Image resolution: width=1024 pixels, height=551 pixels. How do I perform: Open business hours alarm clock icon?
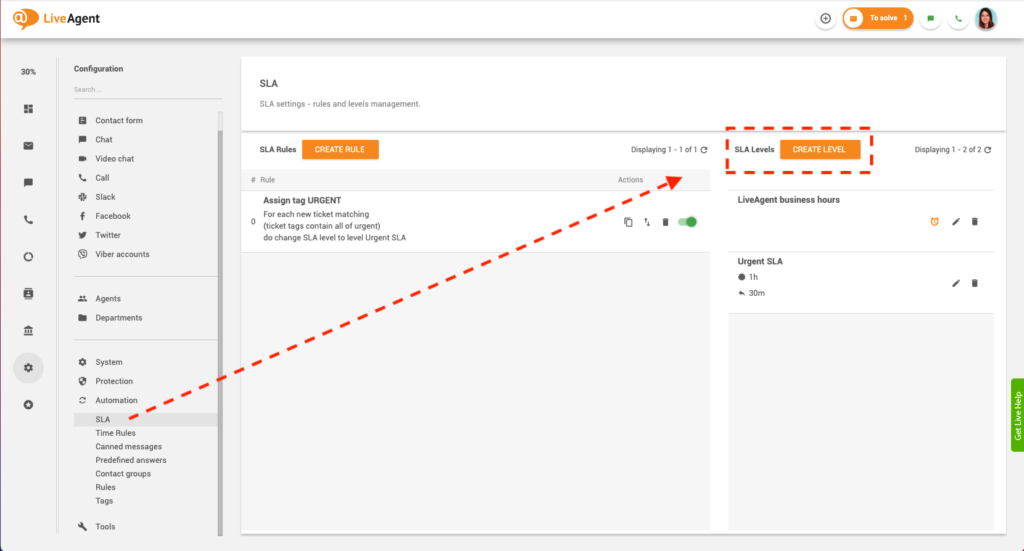click(934, 221)
